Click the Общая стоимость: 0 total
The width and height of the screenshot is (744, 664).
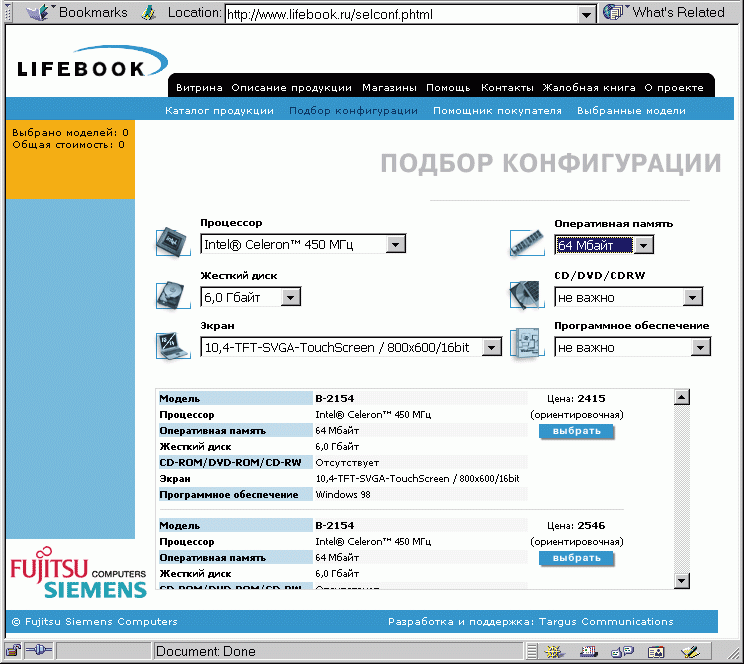click(68, 145)
